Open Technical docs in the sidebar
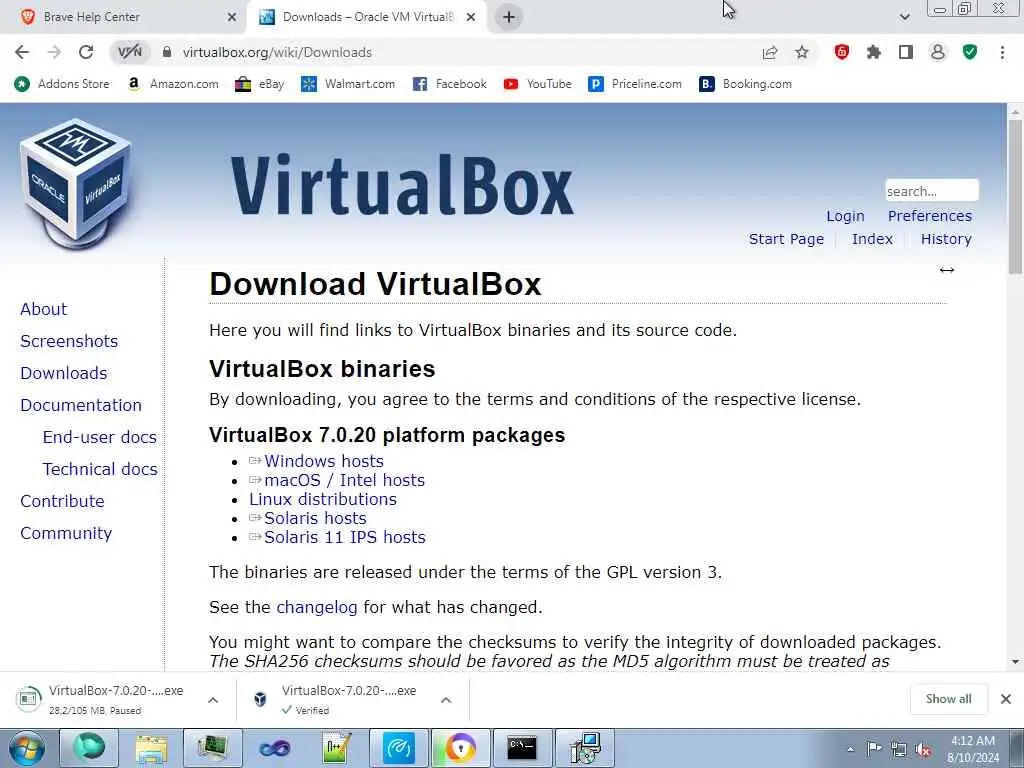Viewport: 1024px width, 768px height. (x=100, y=469)
